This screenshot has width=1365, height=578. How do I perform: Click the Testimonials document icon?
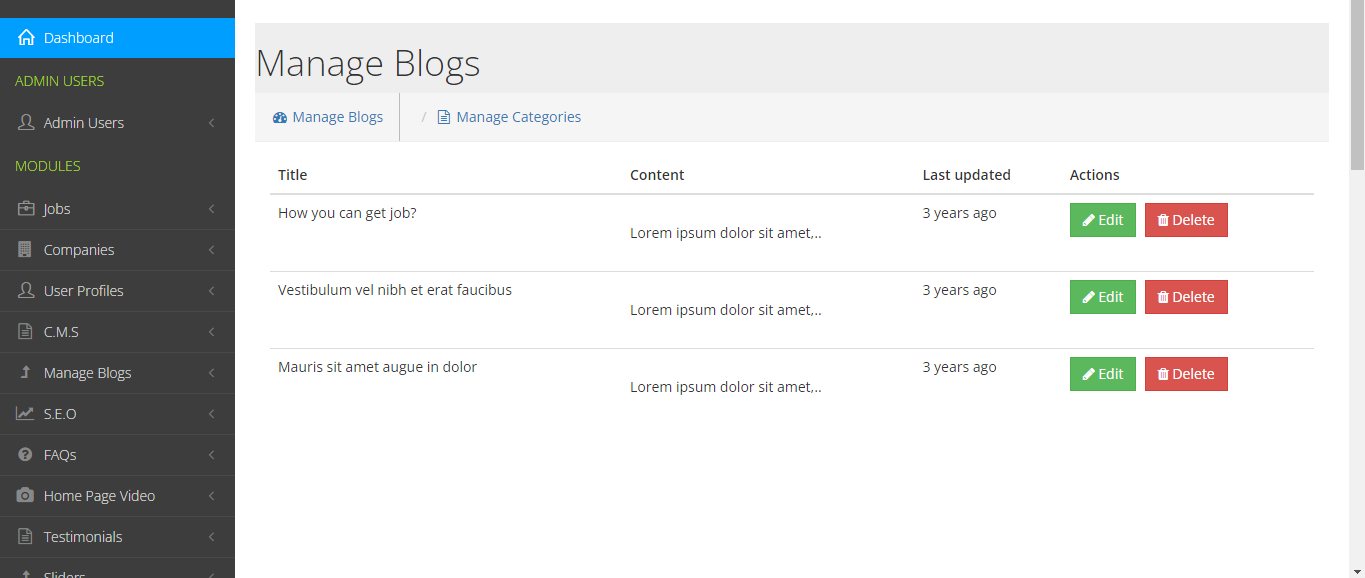tap(26, 537)
